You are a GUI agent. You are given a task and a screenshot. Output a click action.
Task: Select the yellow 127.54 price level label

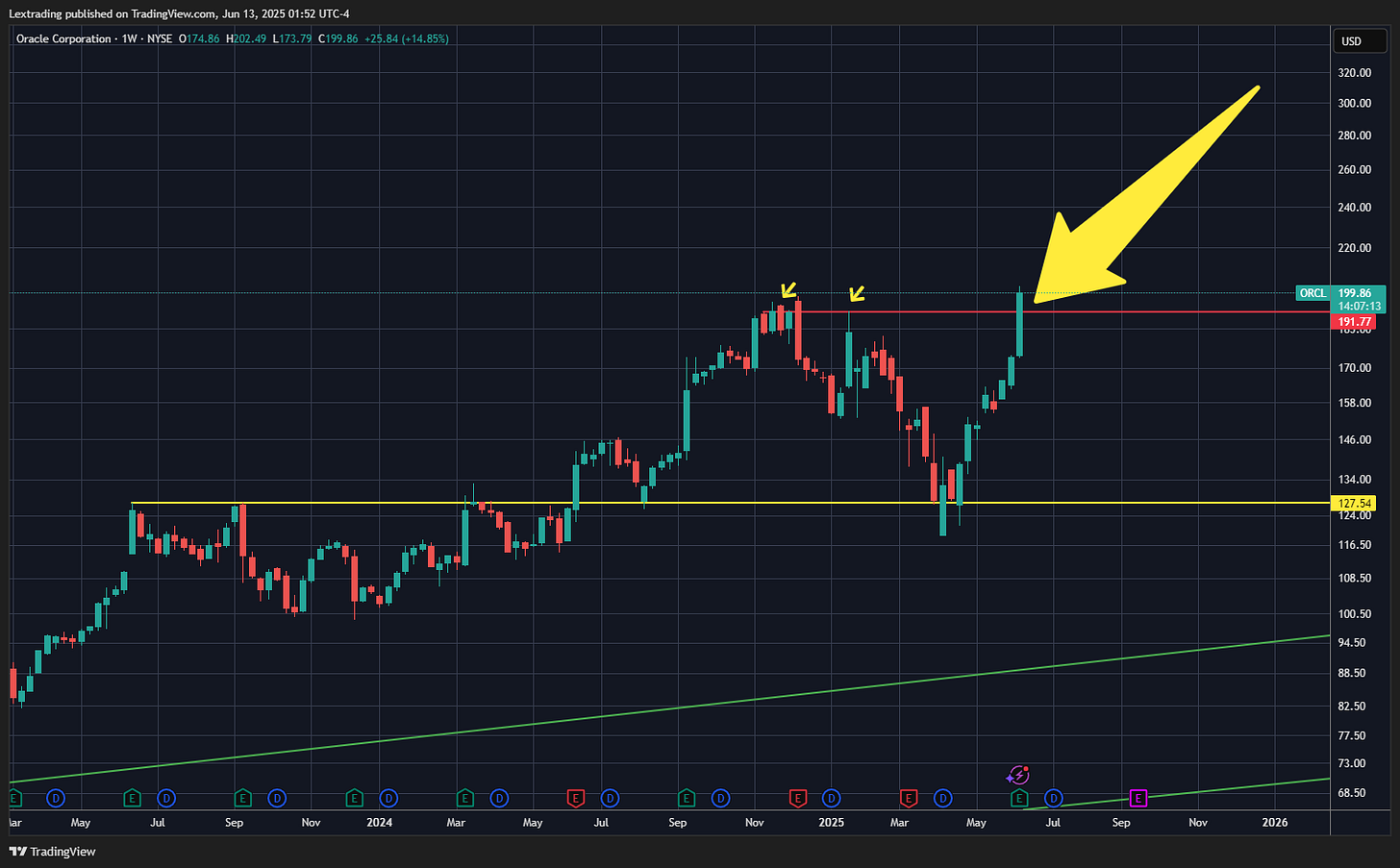point(1352,503)
